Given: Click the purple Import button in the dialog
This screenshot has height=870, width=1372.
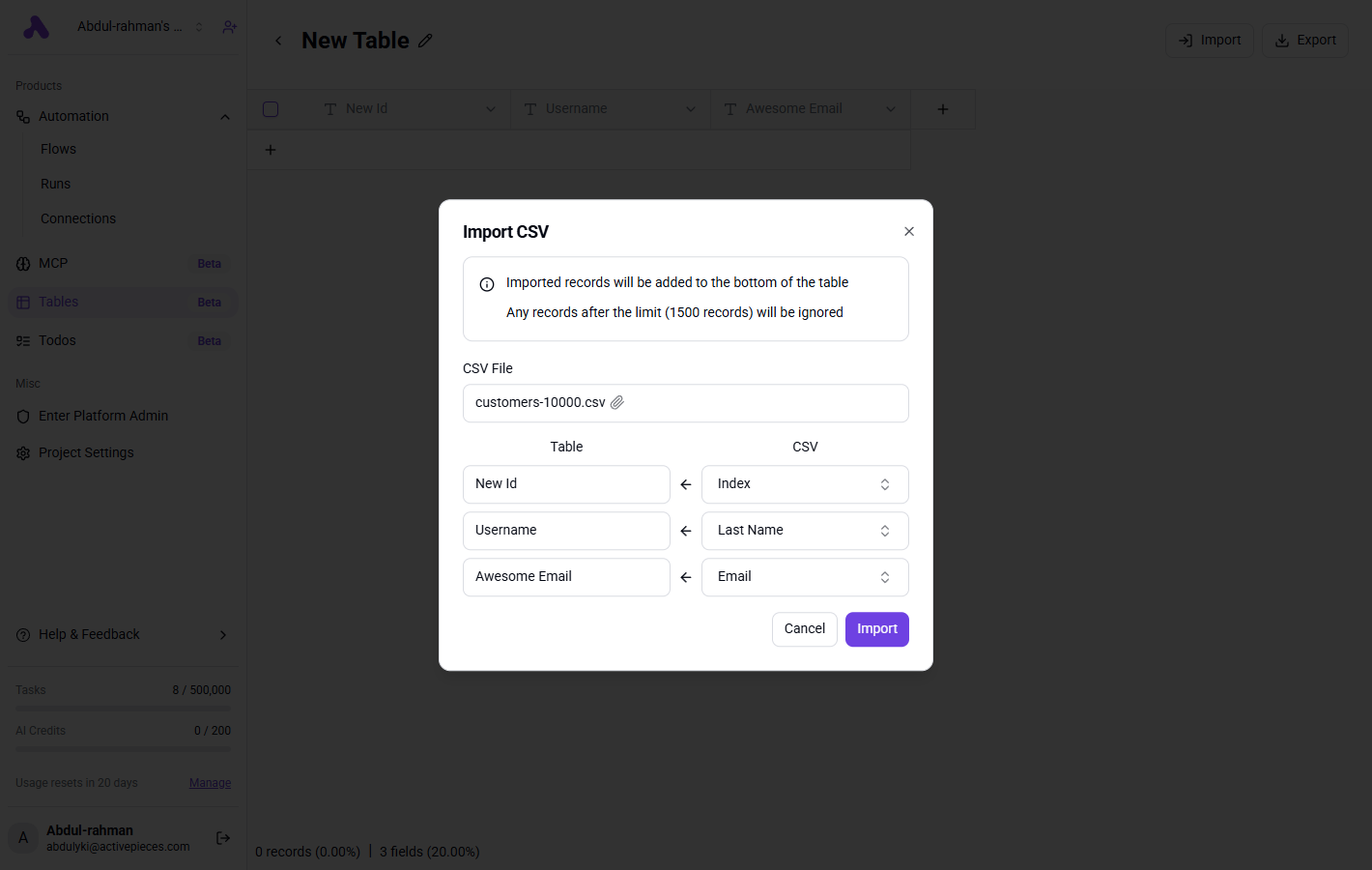Looking at the screenshot, I should 877,629.
